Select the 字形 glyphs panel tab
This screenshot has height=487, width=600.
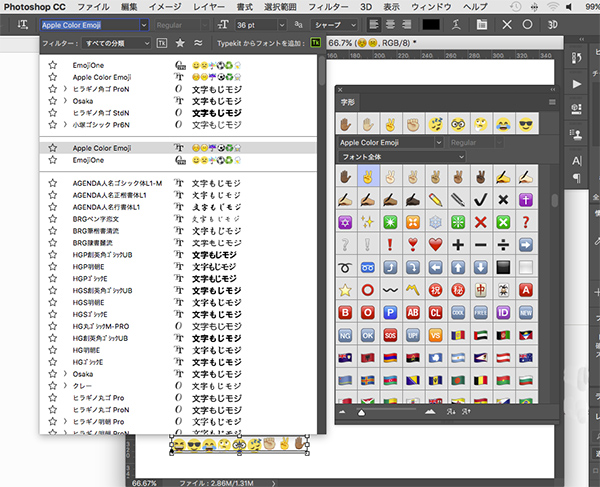pos(348,102)
